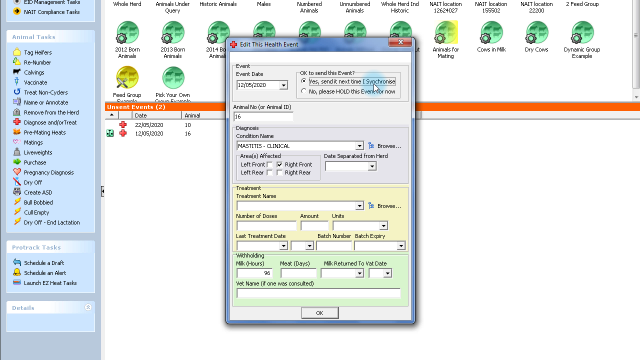Open the Vaccinate task

35,82
